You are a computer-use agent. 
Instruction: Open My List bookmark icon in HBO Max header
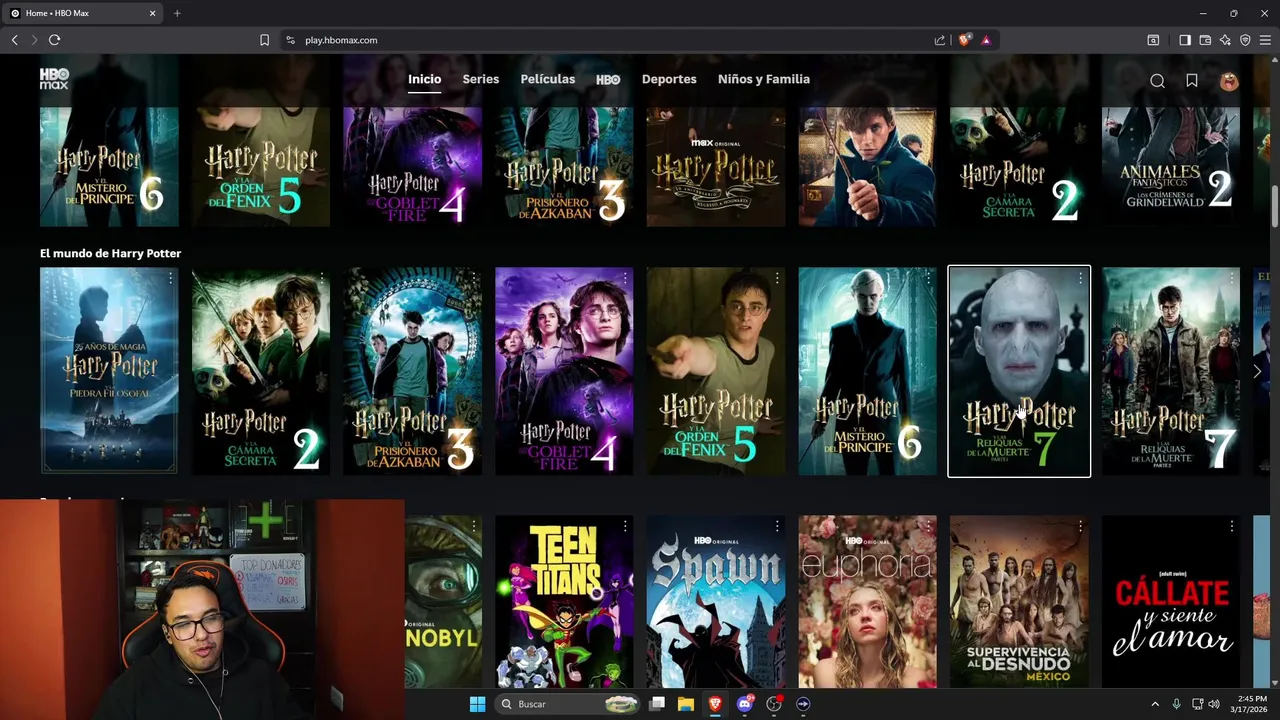[x=1192, y=81]
